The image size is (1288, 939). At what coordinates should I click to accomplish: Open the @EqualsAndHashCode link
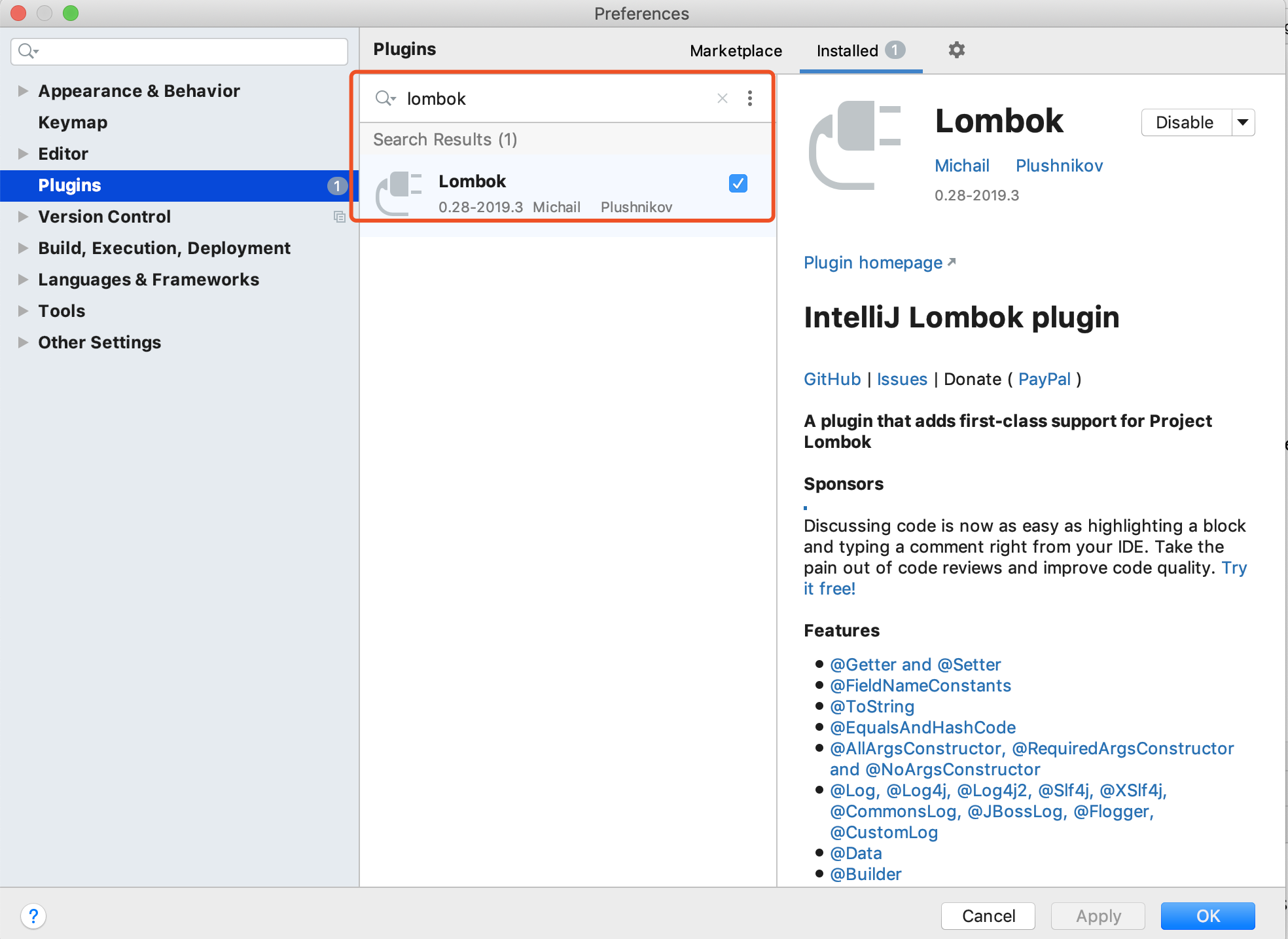(x=923, y=727)
